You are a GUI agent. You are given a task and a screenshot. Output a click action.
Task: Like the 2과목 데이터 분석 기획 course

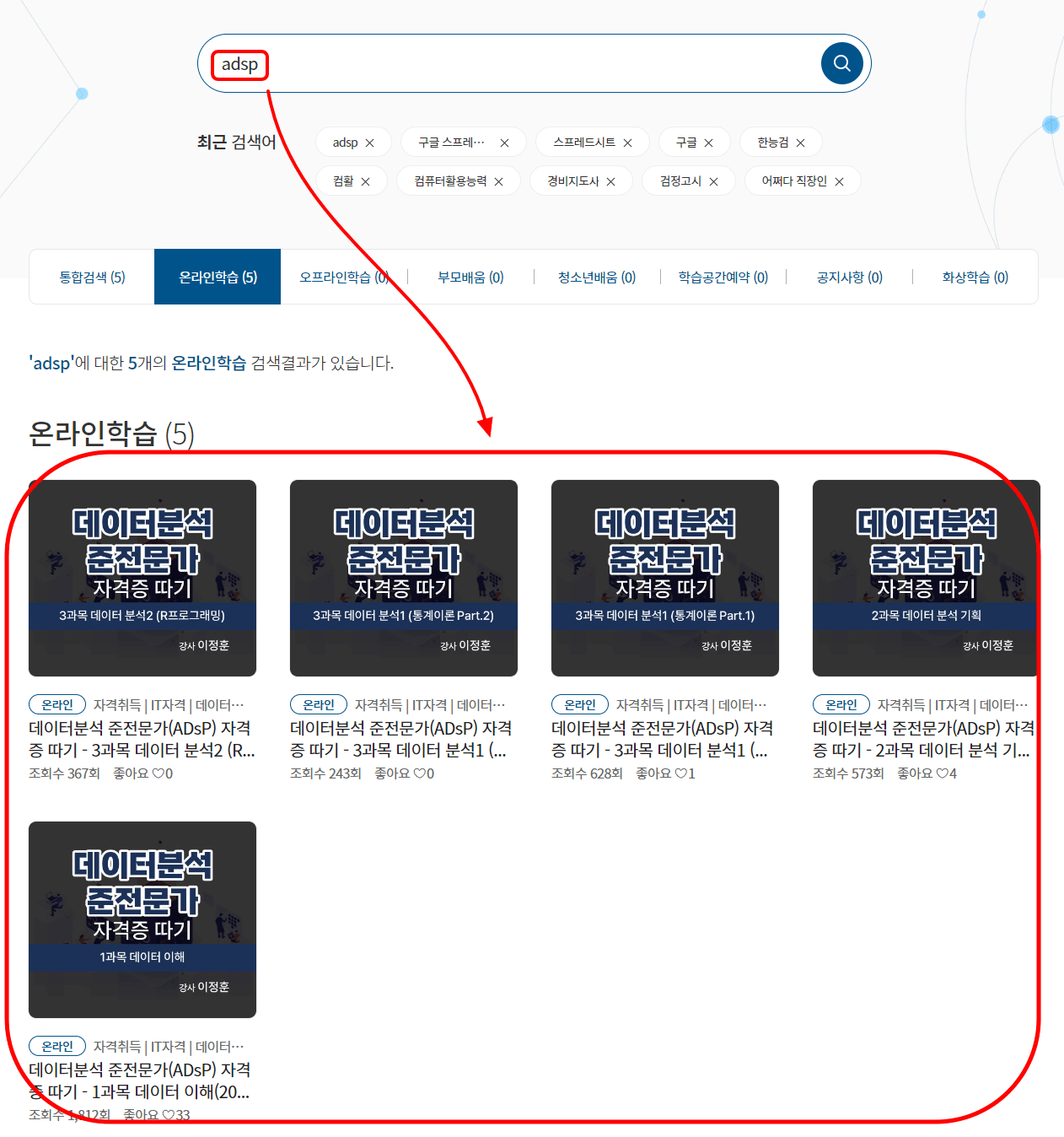coord(942,773)
